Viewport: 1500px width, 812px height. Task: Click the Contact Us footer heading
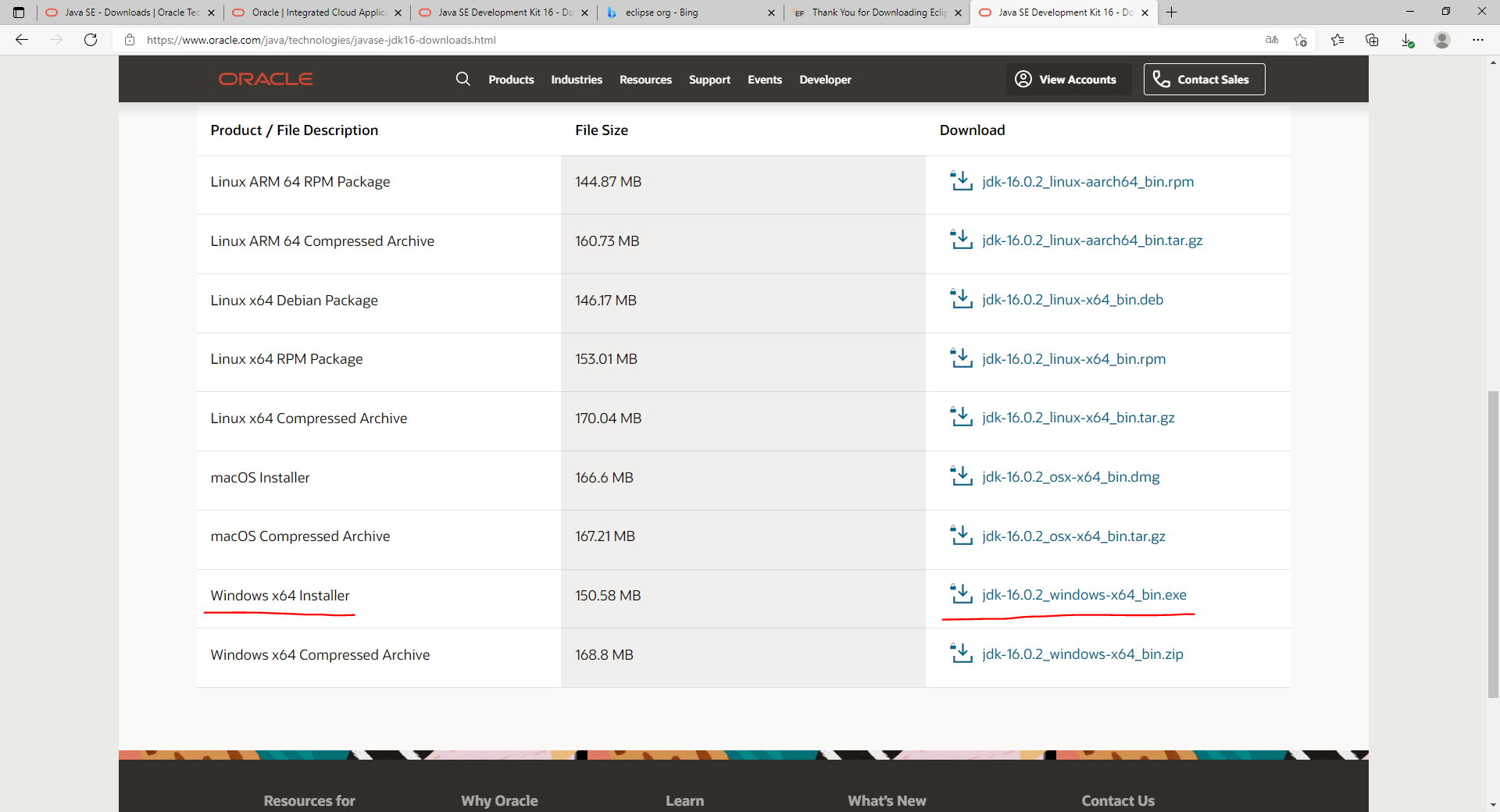pyautogui.click(x=1118, y=800)
